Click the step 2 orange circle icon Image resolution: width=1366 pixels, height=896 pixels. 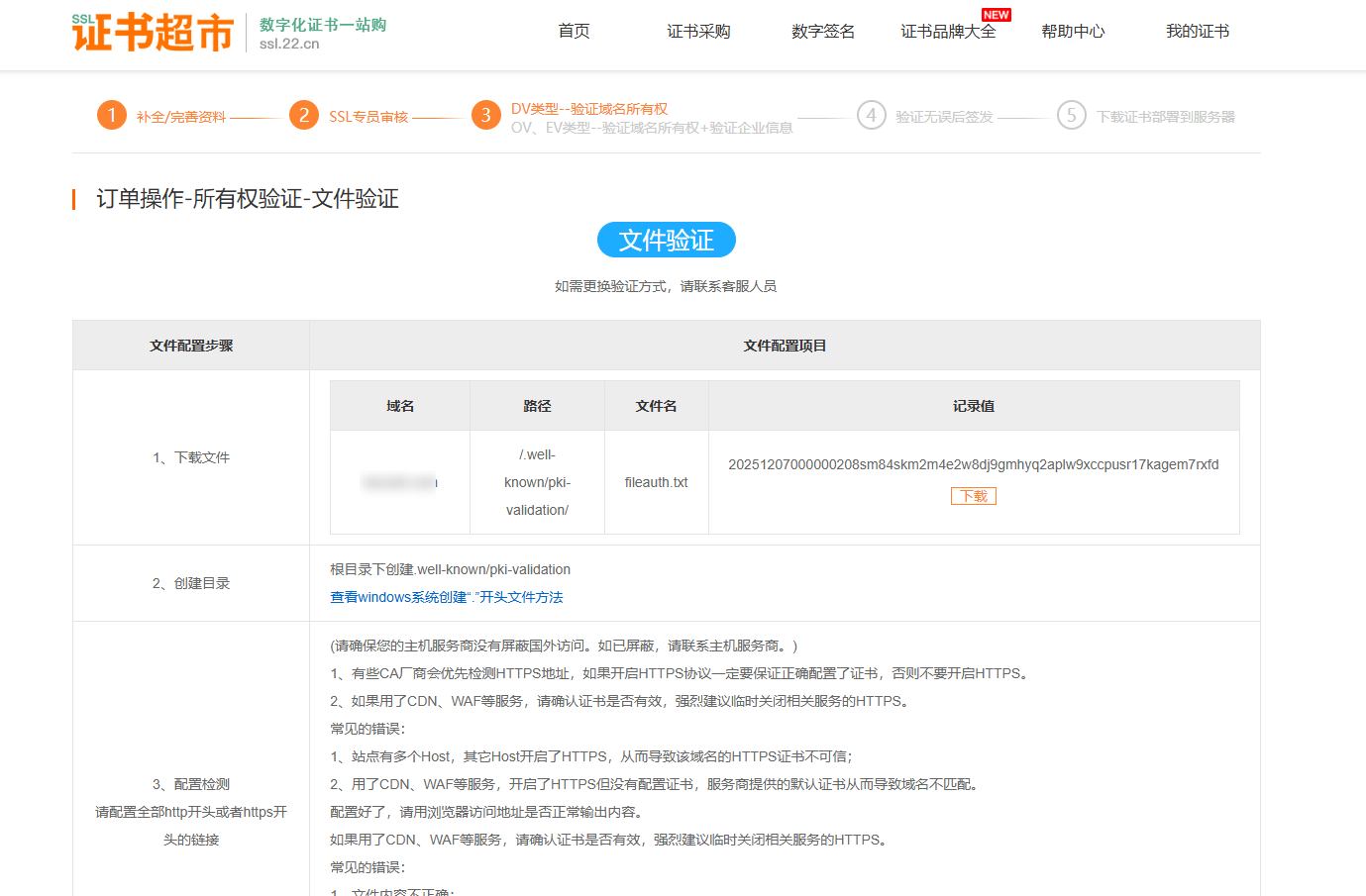[304, 116]
